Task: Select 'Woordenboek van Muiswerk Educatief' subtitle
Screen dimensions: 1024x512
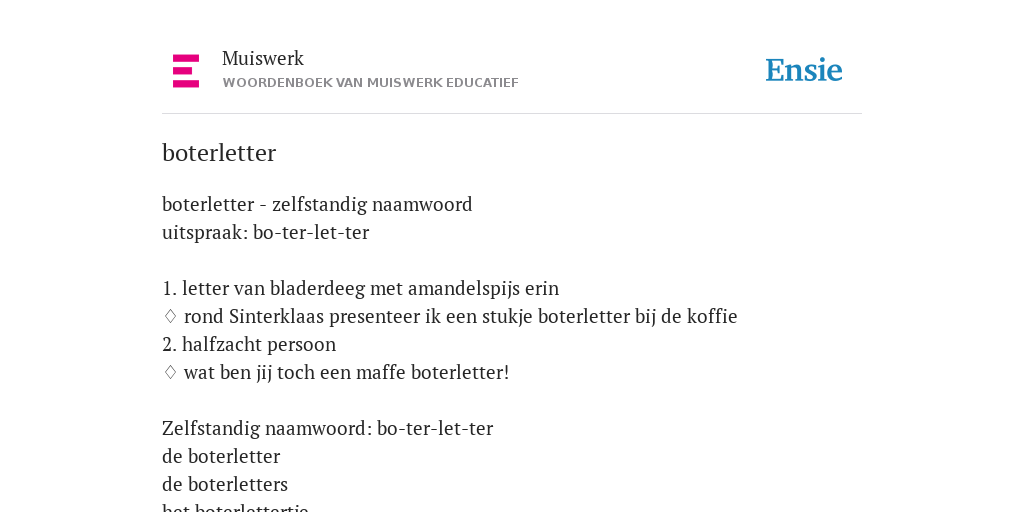Action: 370,83
